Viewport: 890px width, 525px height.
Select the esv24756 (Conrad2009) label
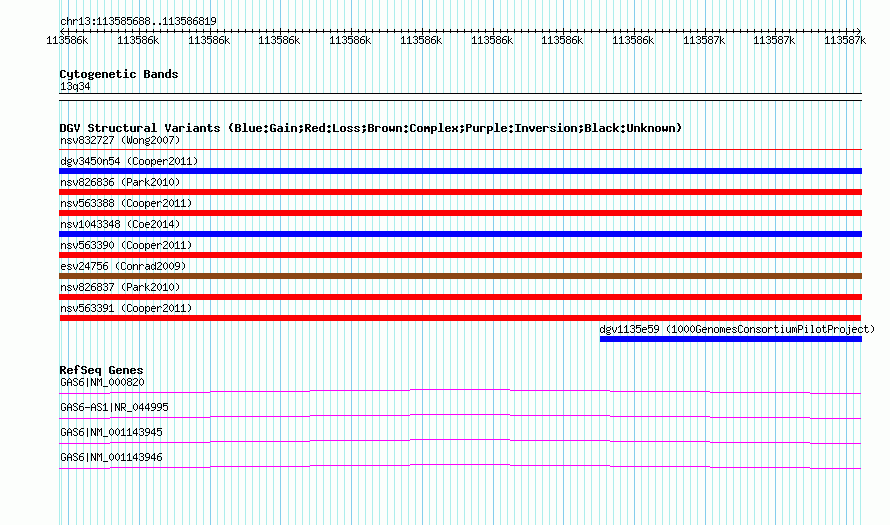[123, 266]
